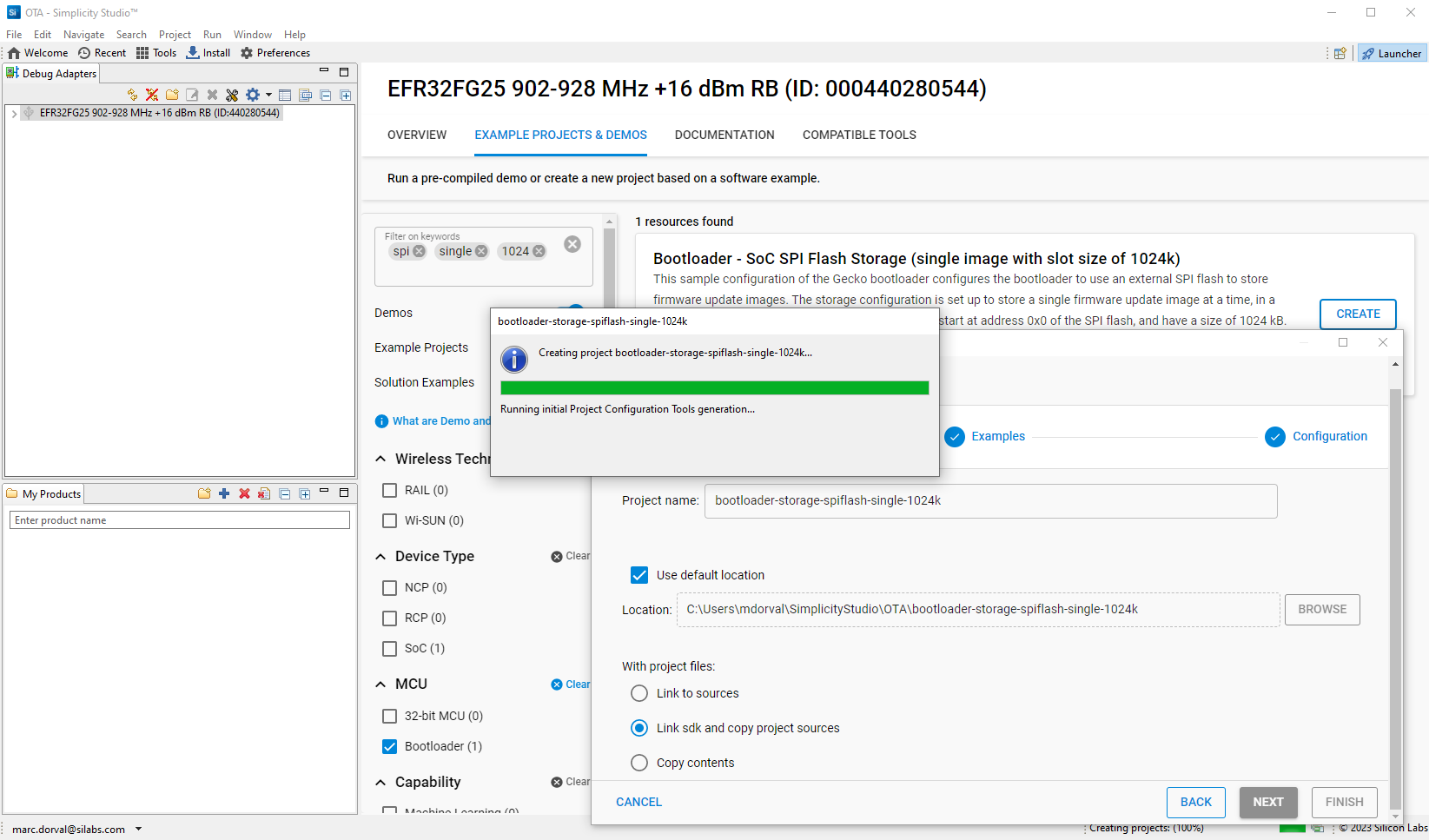Image resolution: width=1429 pixels, height=840 pixels.
Task: Check the NCP (0) checkbox
Action: coord(390,587)
